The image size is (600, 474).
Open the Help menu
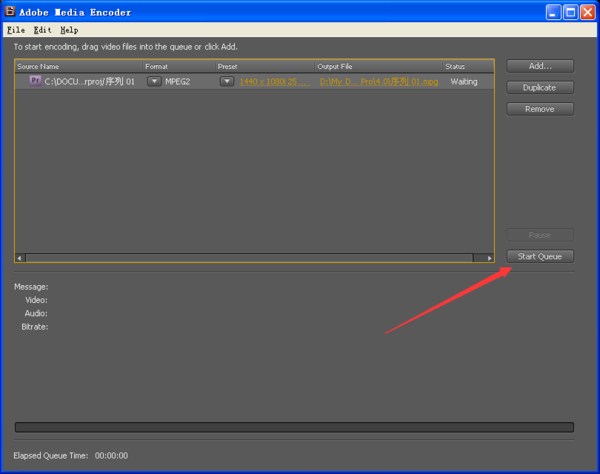[69, 30]
